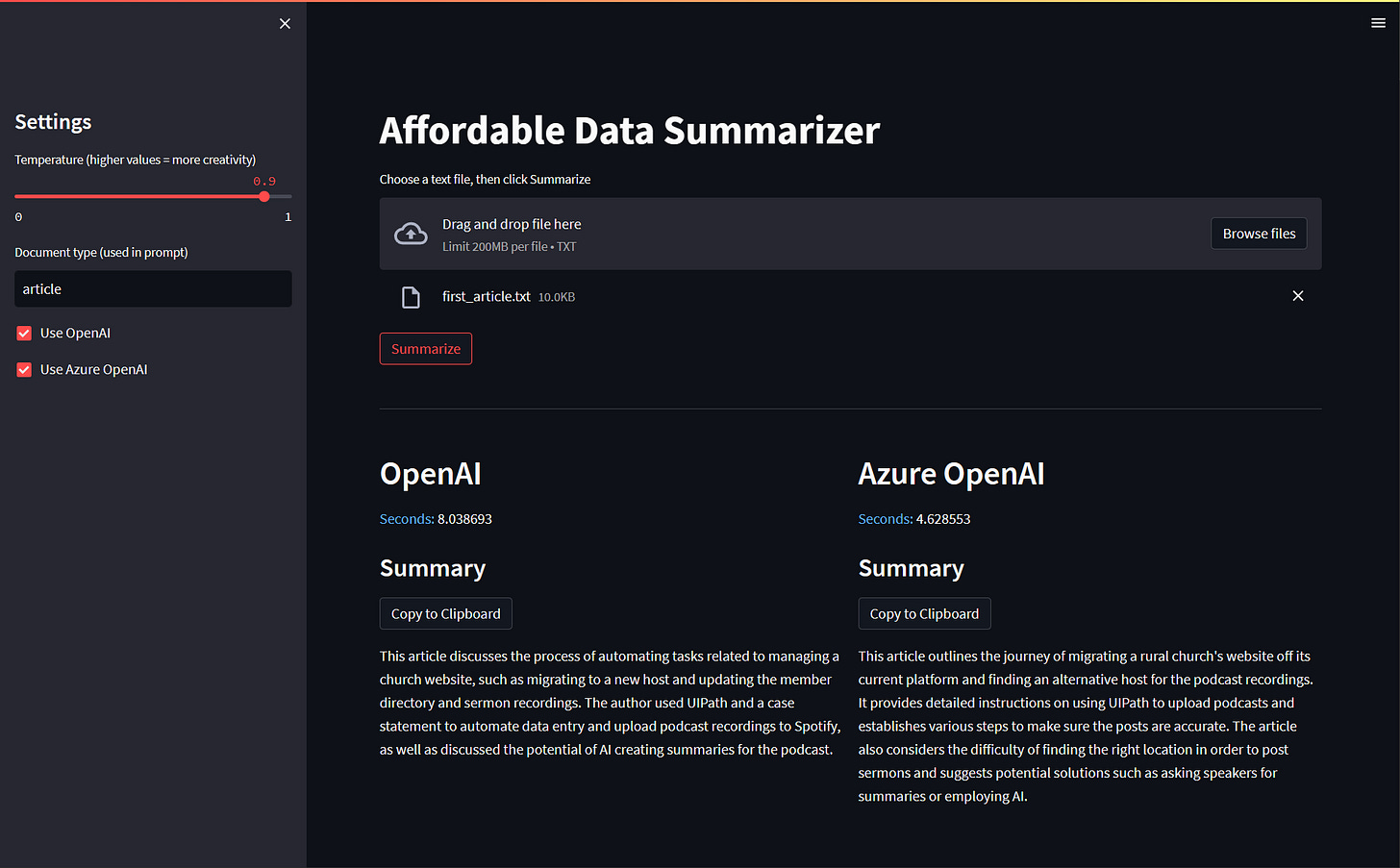Uncheck the Use Azure OpenAI checkbox
Screen dimensions: 1400x868
(24, 370)
